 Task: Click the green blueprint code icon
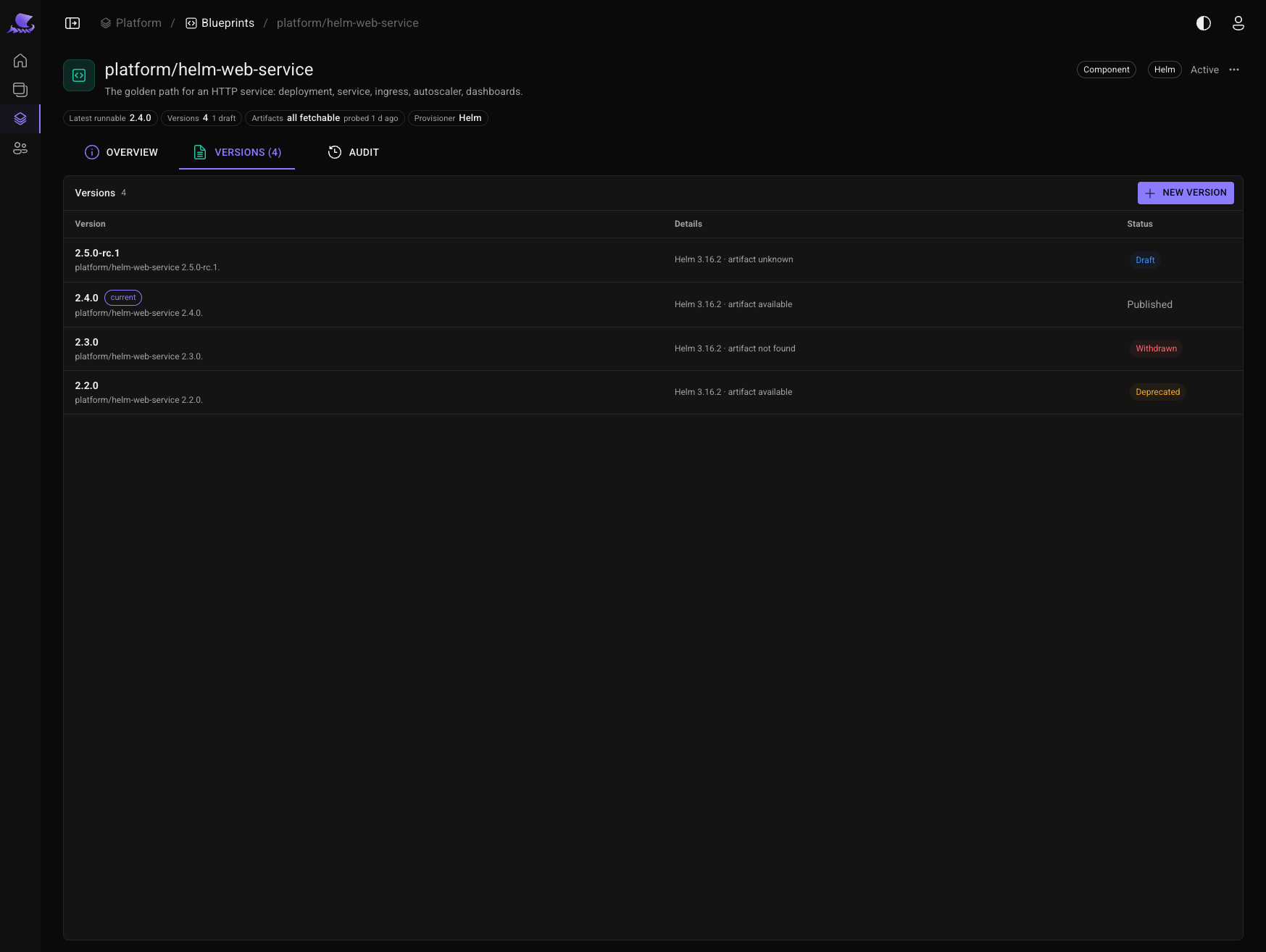coord(79,75)
